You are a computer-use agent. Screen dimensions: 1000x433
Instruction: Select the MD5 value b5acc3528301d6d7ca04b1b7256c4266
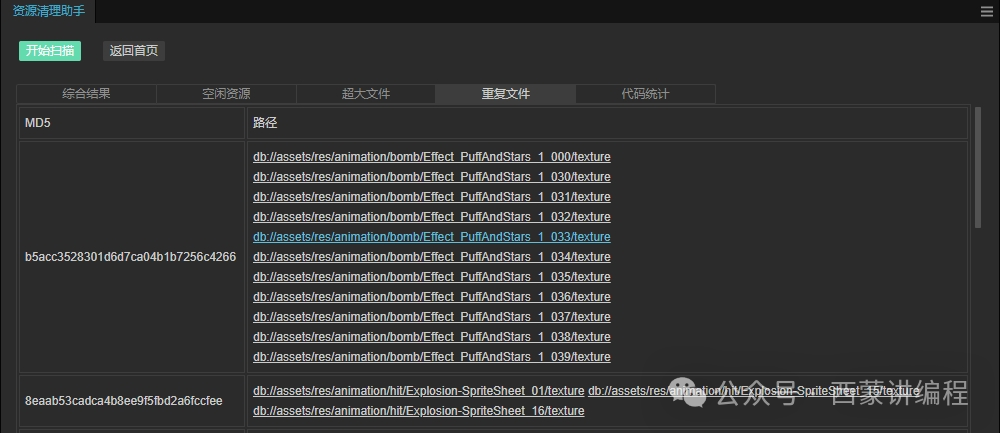(x=130, y=257)
